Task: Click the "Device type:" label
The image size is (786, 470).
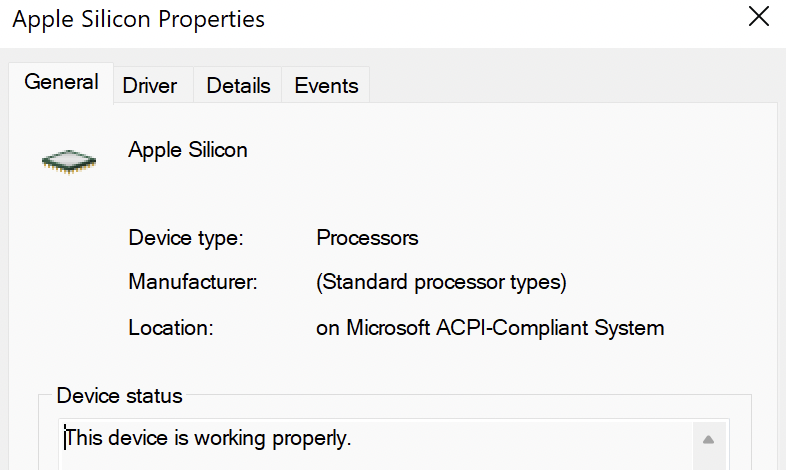Action: coord(186,238)
